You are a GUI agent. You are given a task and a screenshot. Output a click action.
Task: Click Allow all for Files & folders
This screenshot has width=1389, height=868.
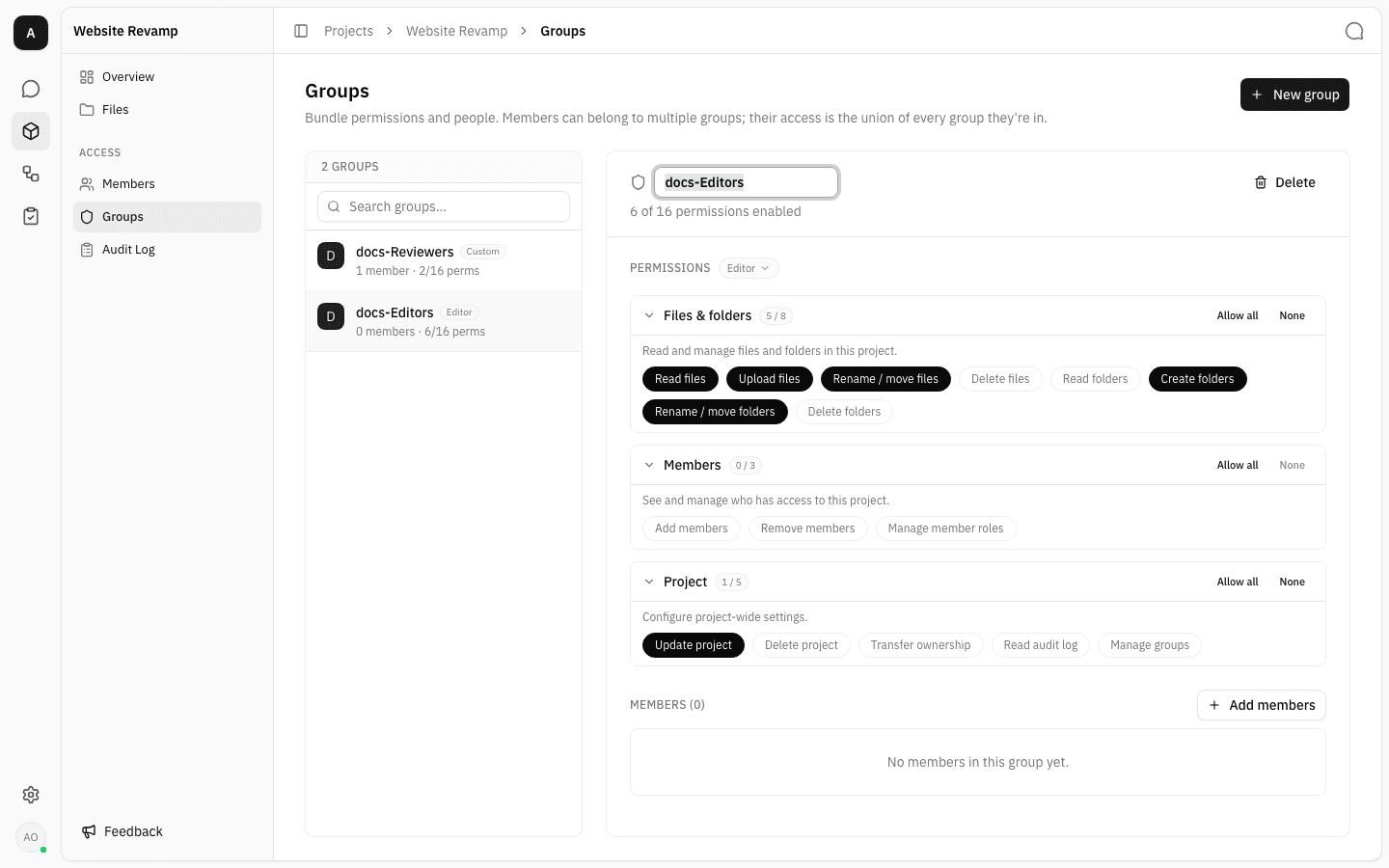point(1238,315)
